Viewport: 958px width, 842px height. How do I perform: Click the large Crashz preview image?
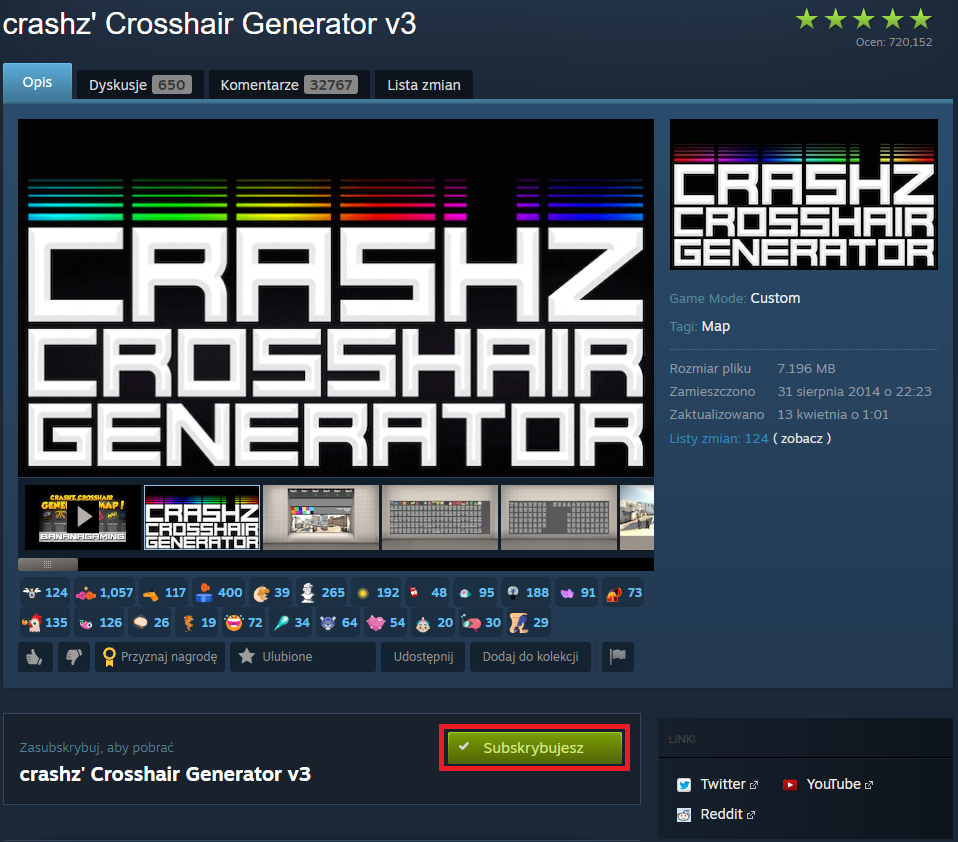(x=336, y=298)
